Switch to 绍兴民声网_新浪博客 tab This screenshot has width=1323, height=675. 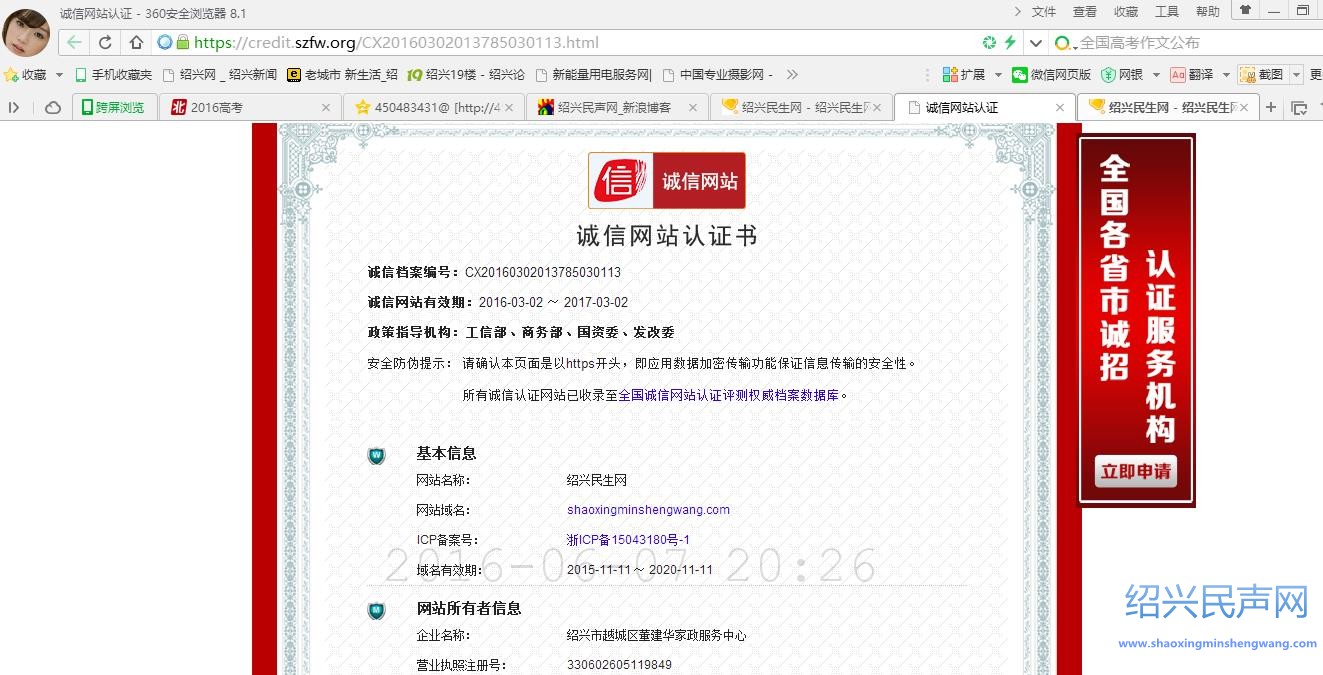point(617,108)
